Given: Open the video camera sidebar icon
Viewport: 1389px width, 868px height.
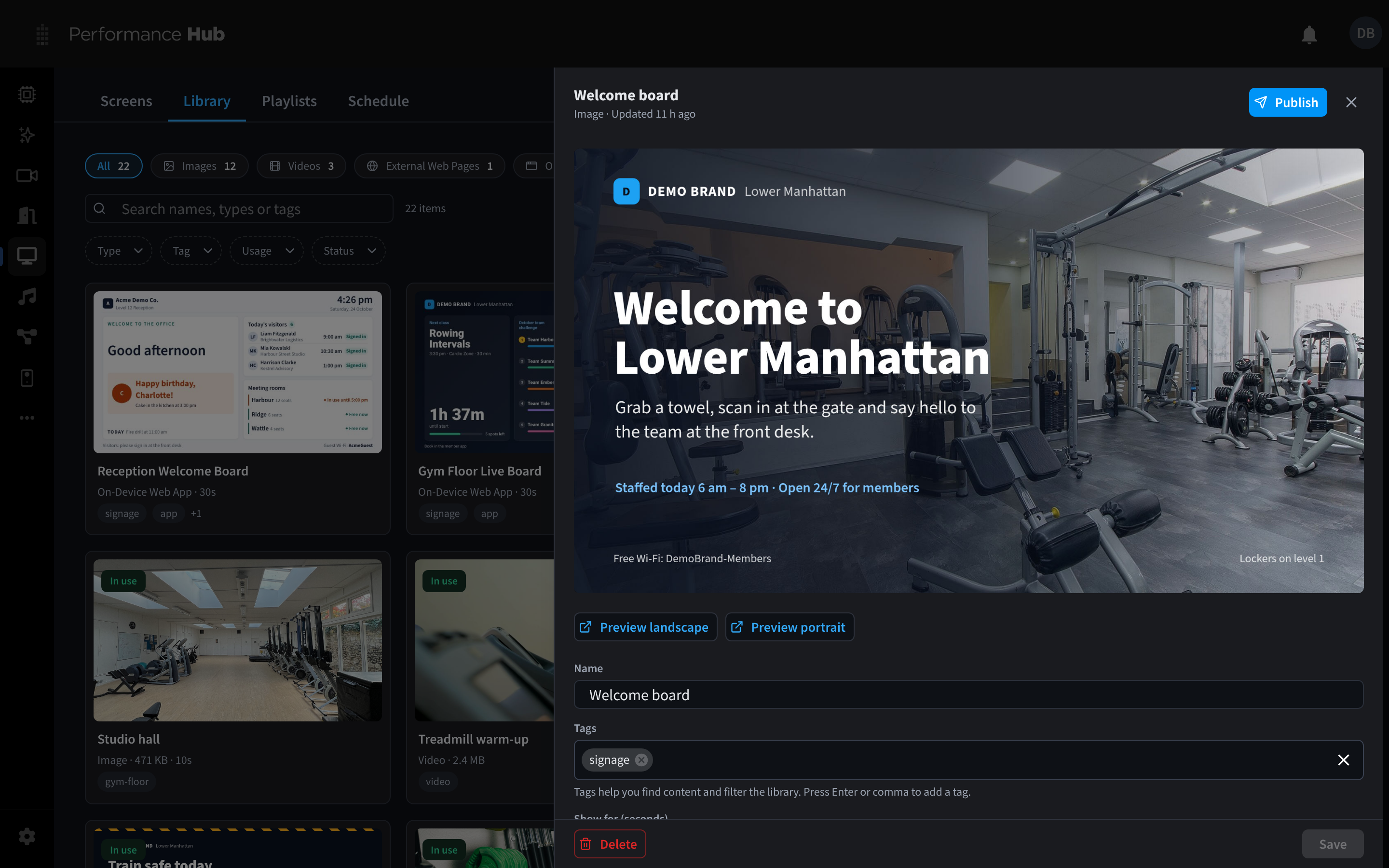Looking at the screenshot, I should pyautogui.click(x=27, y=176).
